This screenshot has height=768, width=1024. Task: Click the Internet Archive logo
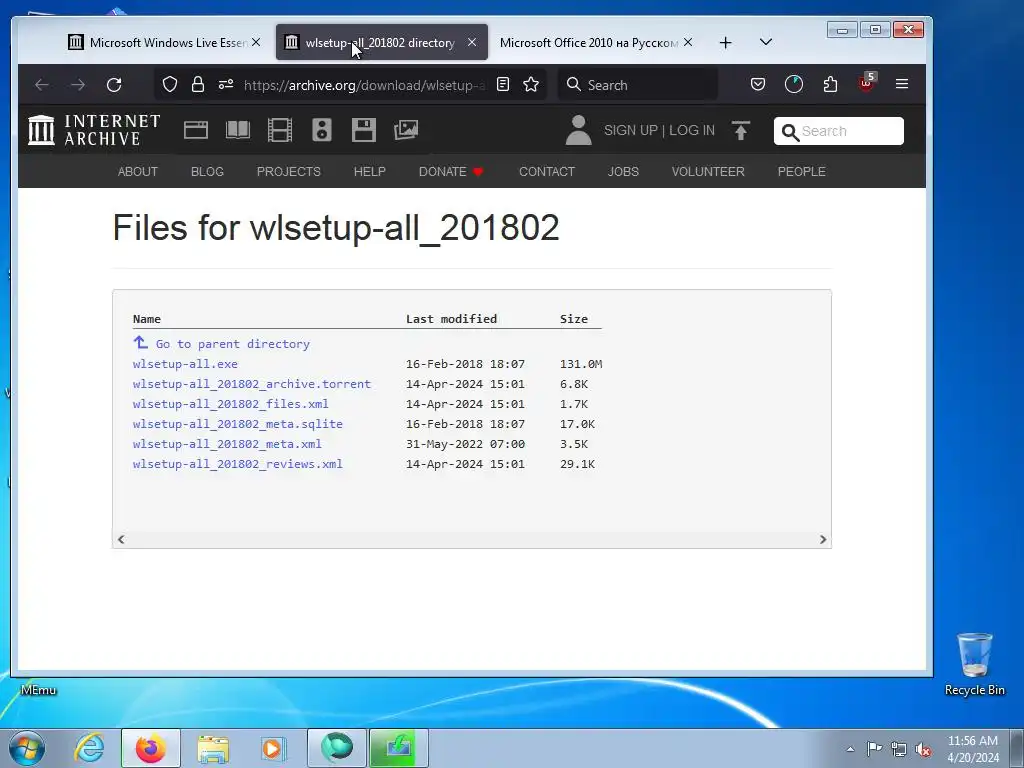(94, 130)
